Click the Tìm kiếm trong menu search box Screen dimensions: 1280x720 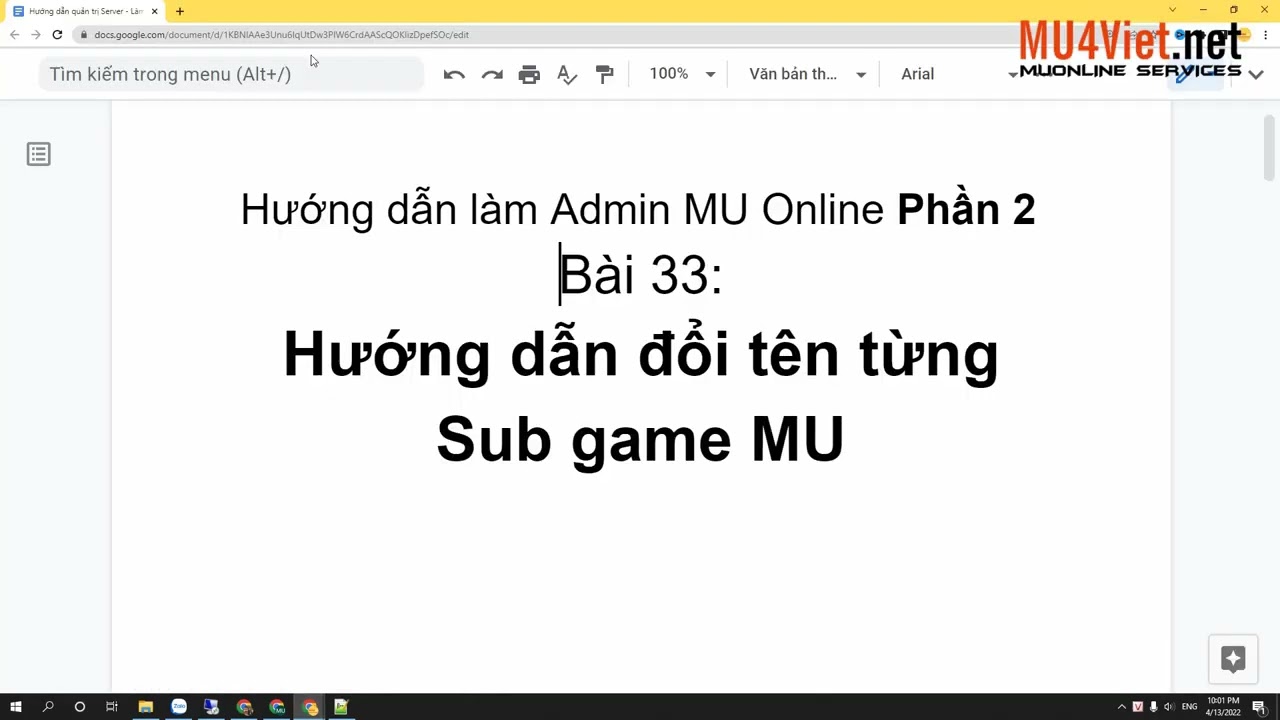tap(231, 74)
